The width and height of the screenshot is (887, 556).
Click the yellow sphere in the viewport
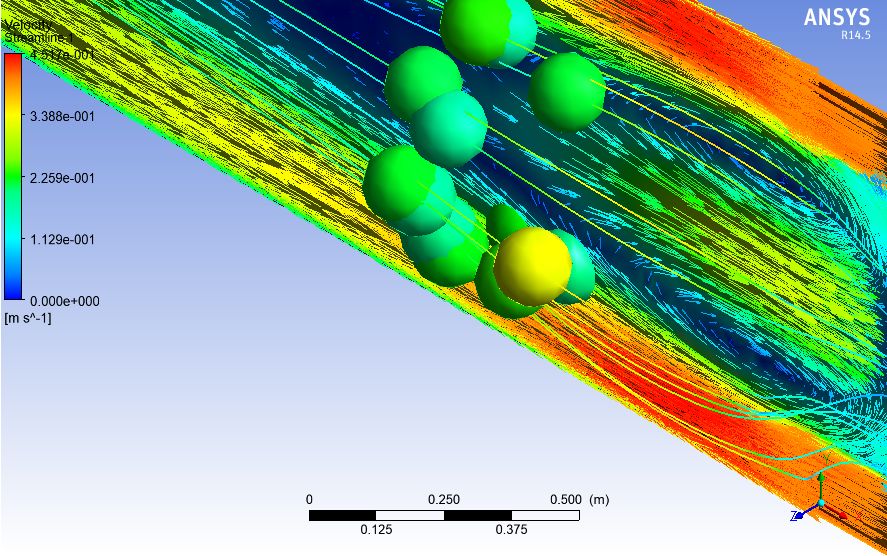[532, 266]
